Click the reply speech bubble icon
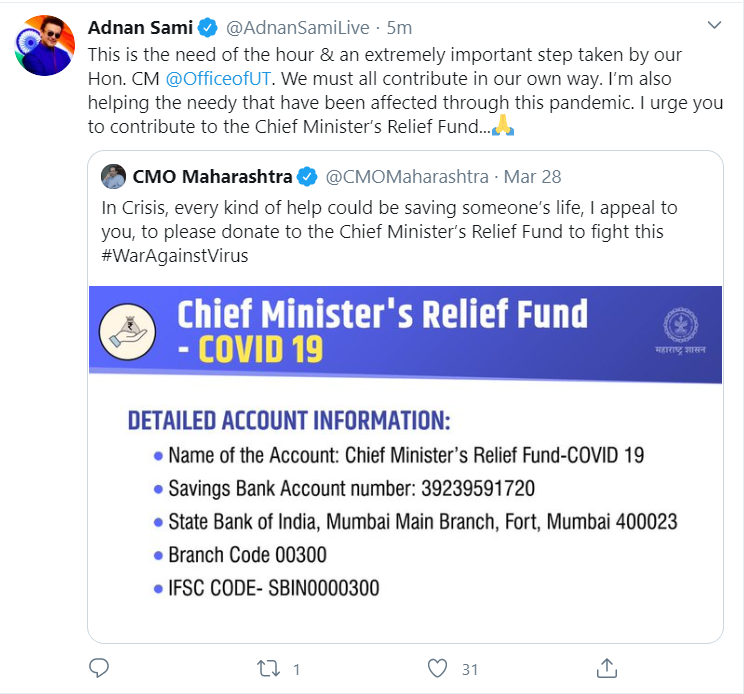 coord(98,667)
